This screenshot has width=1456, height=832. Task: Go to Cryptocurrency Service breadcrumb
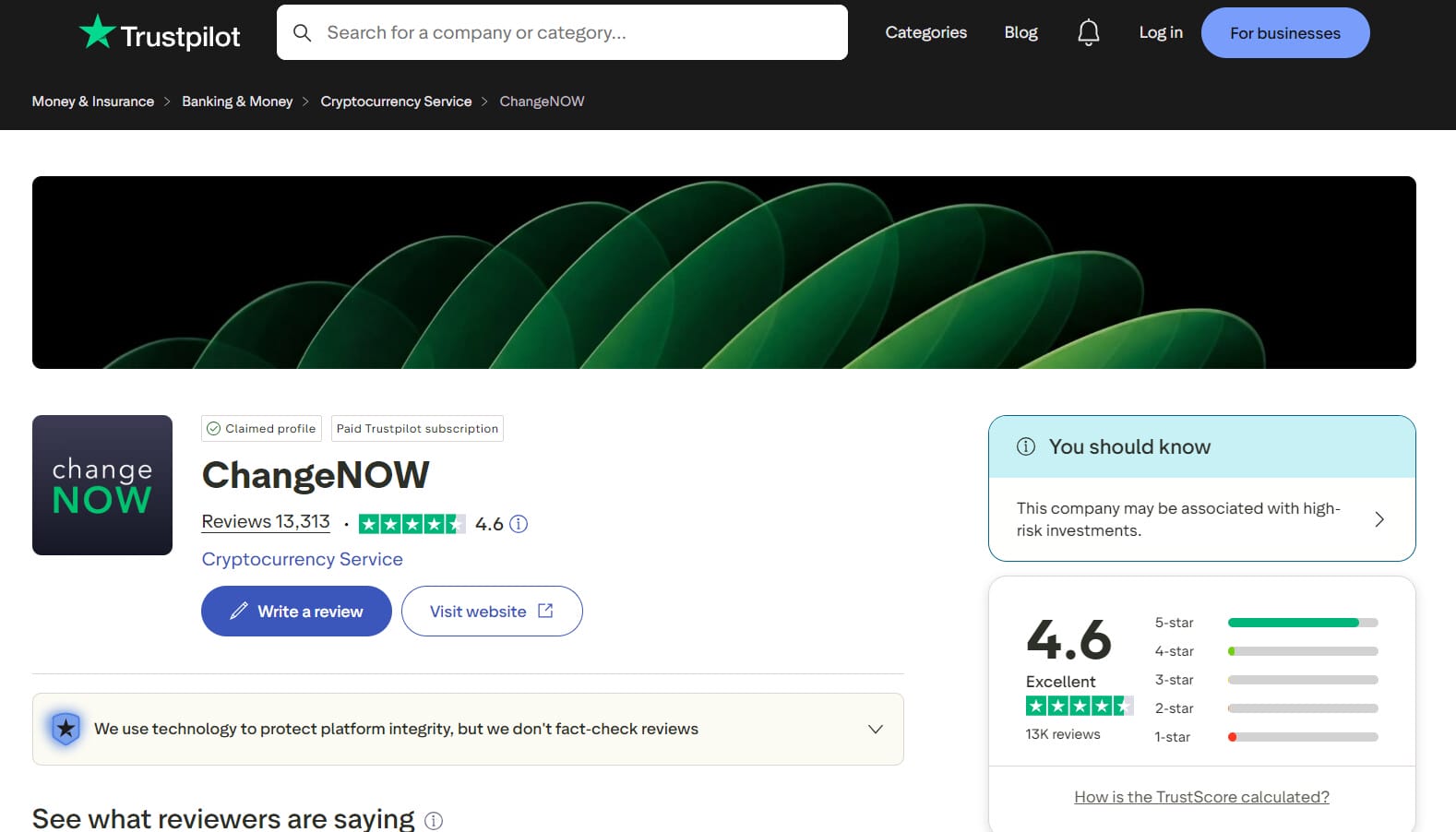(x=396, y=101)
